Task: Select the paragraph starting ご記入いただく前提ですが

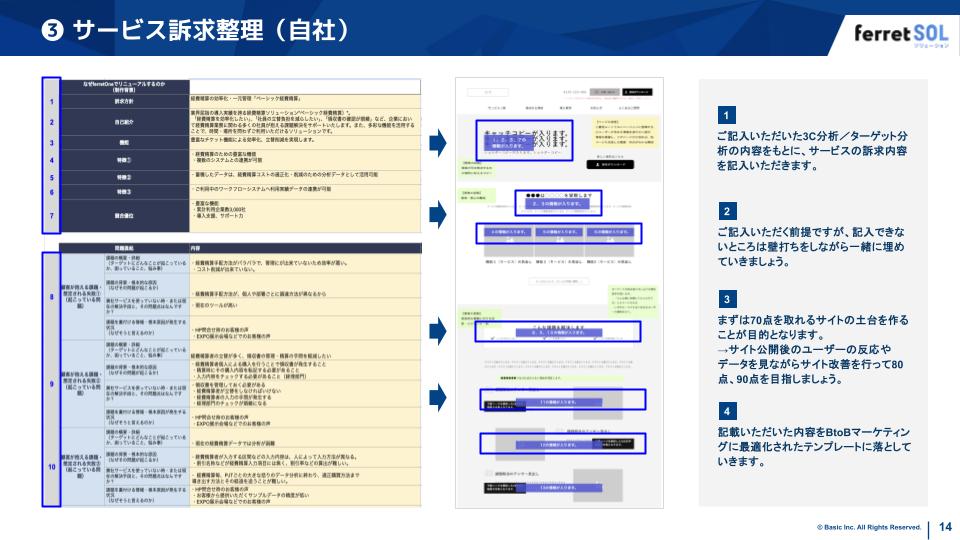Action: [x=811, y=247]
